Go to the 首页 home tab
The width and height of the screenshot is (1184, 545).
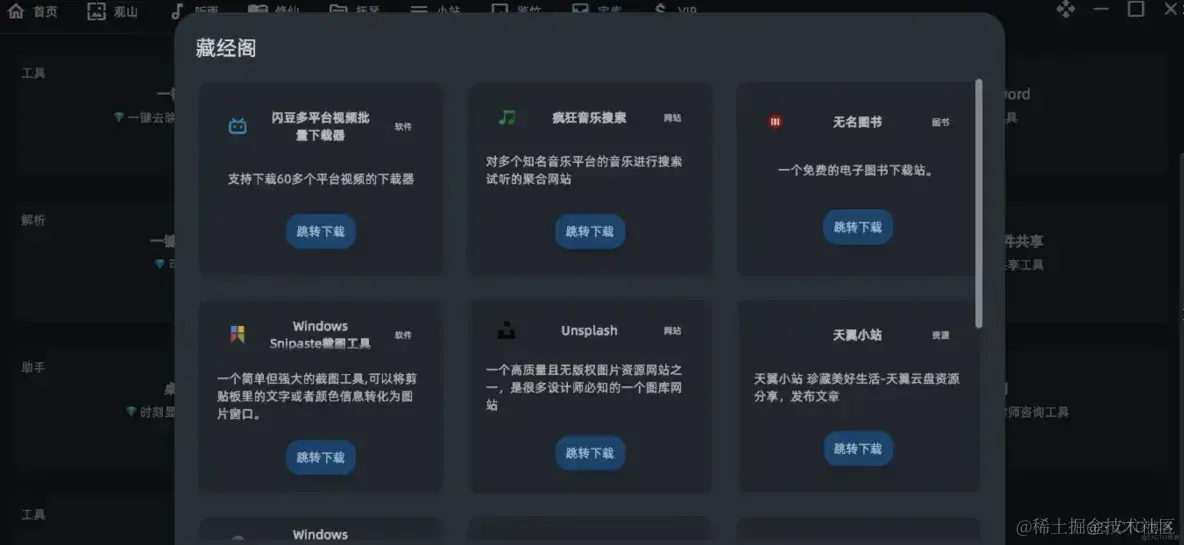point(32,11)
